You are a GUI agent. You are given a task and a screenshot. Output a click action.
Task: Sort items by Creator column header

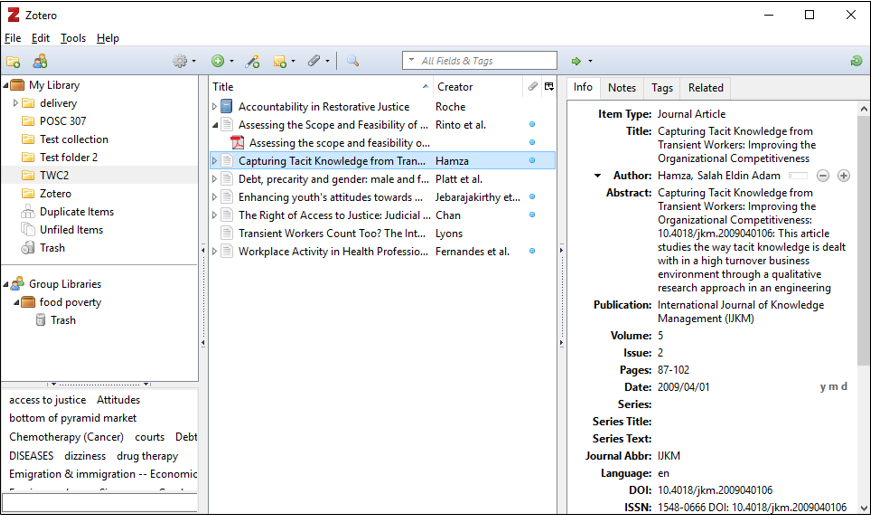point(477,87)
